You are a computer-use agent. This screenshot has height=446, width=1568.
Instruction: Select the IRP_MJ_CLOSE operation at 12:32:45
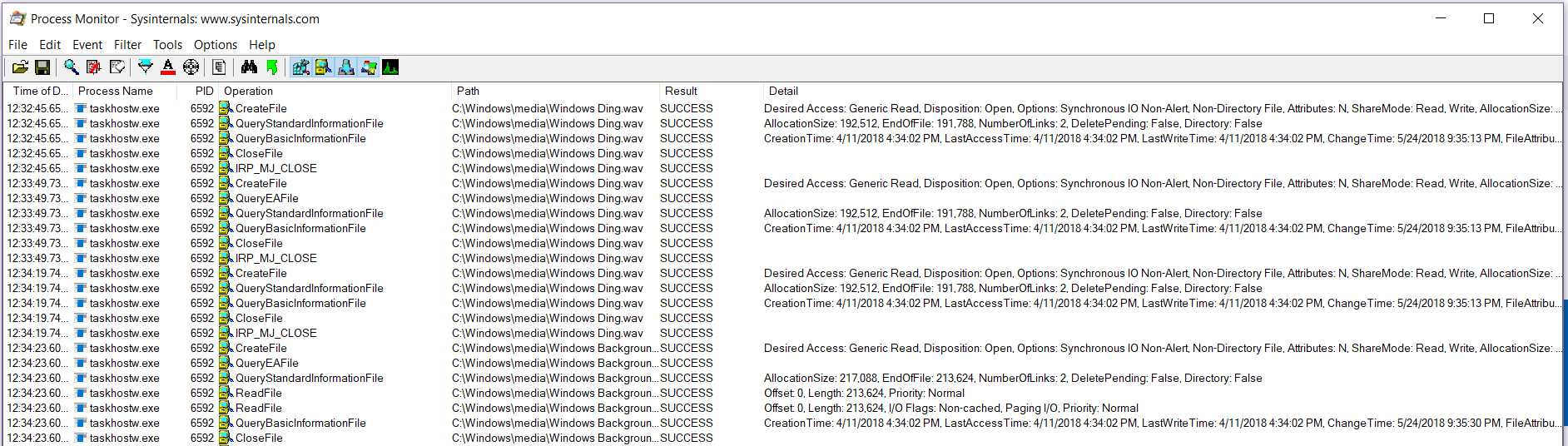click(x=275, y=168)
